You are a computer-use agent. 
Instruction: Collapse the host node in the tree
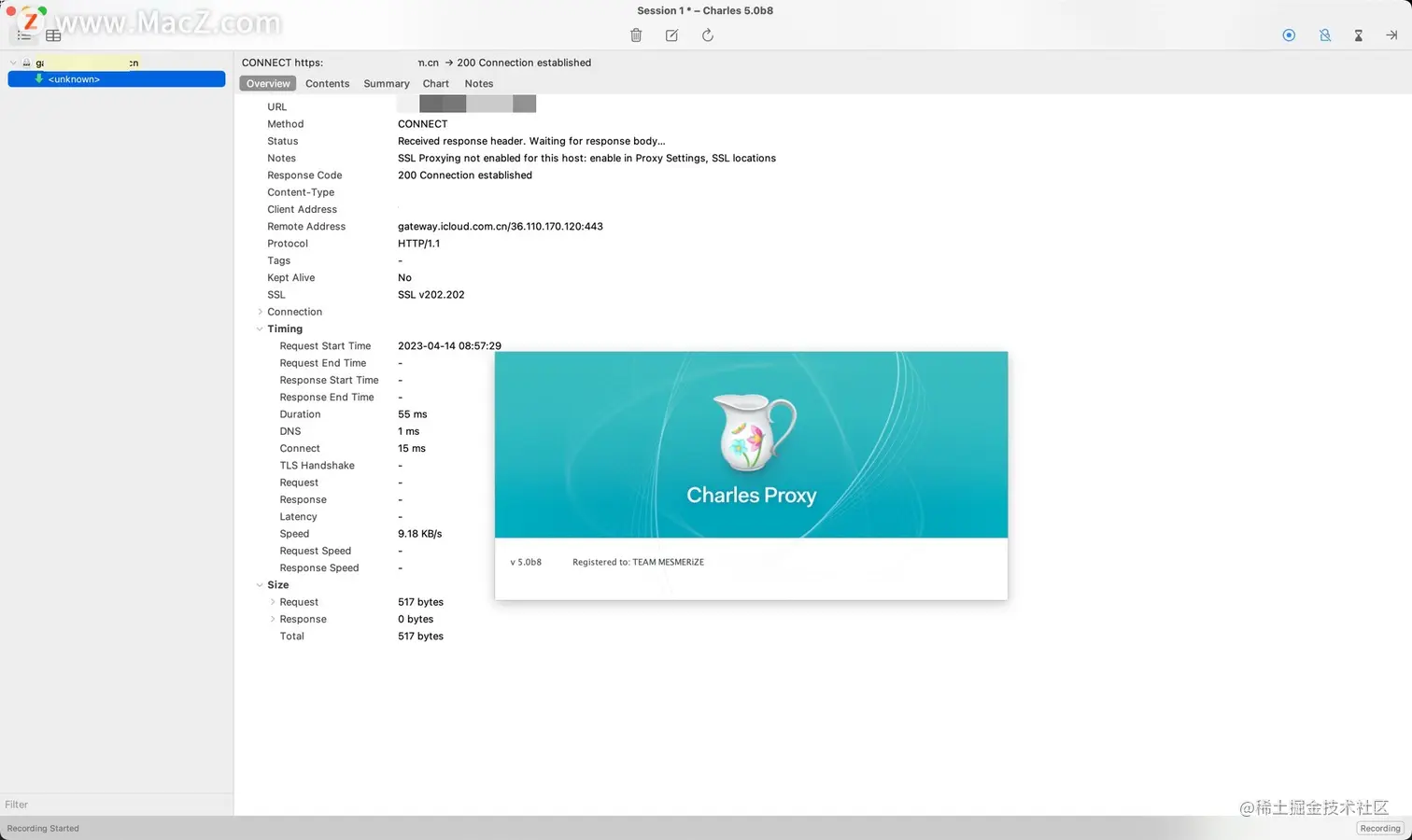click(x=13, y=63)
